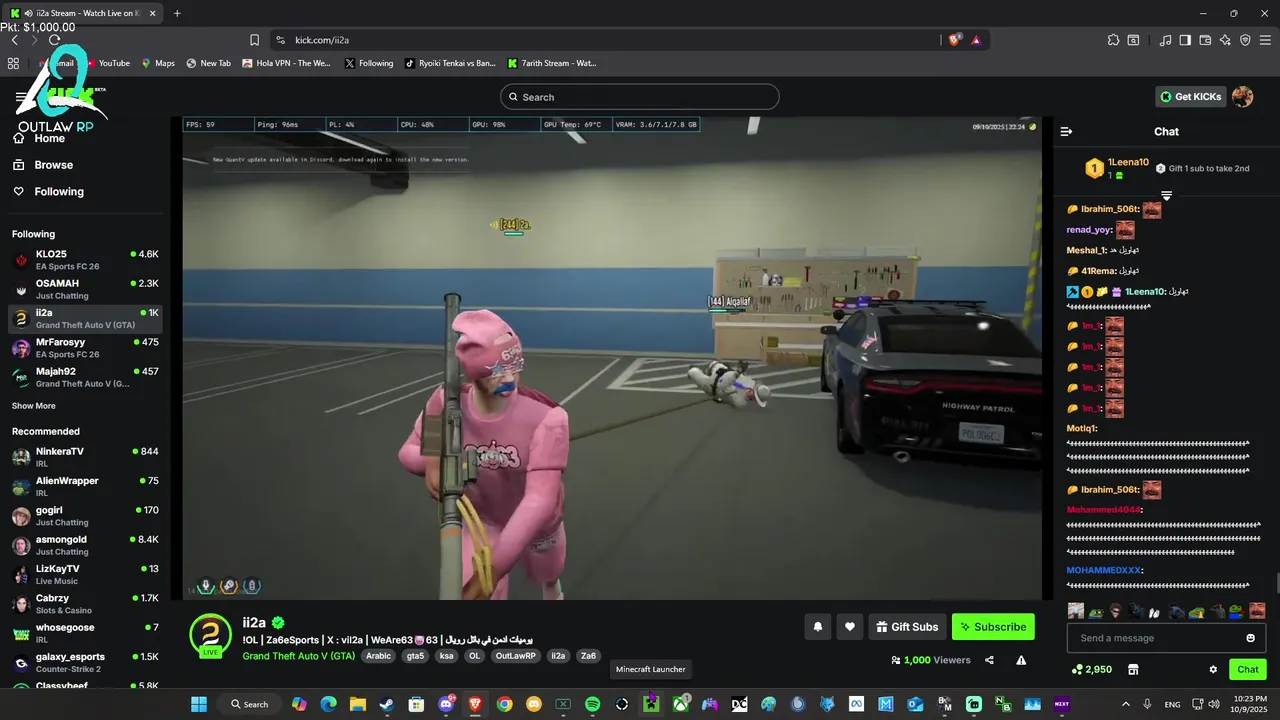Open Minecraft Launcher from the taskbar
Screen dimensions: 1280x720
click(x=651, y=704)
